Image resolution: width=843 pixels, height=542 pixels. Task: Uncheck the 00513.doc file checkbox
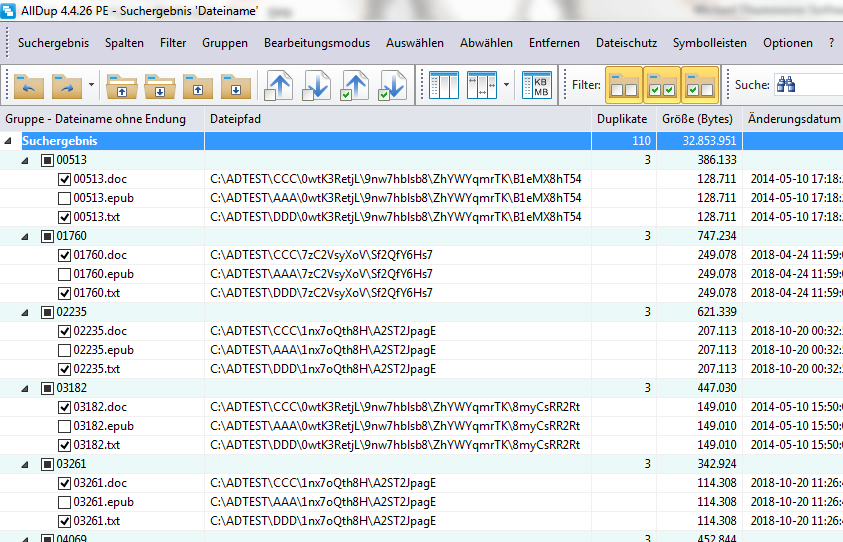[64, 179]
